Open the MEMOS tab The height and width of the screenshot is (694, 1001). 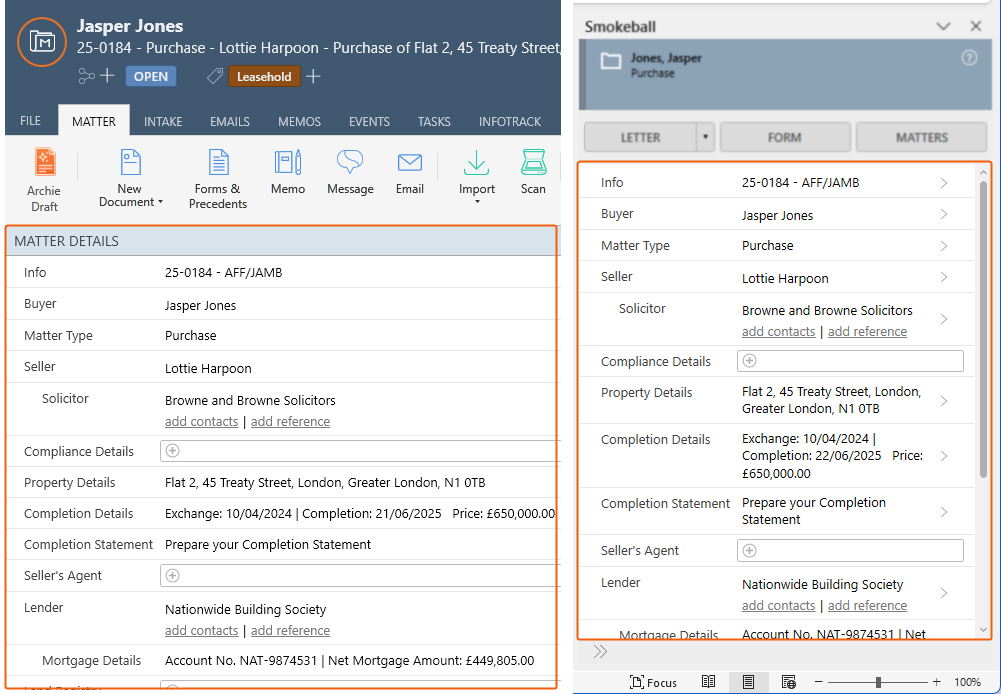point(299,121)
